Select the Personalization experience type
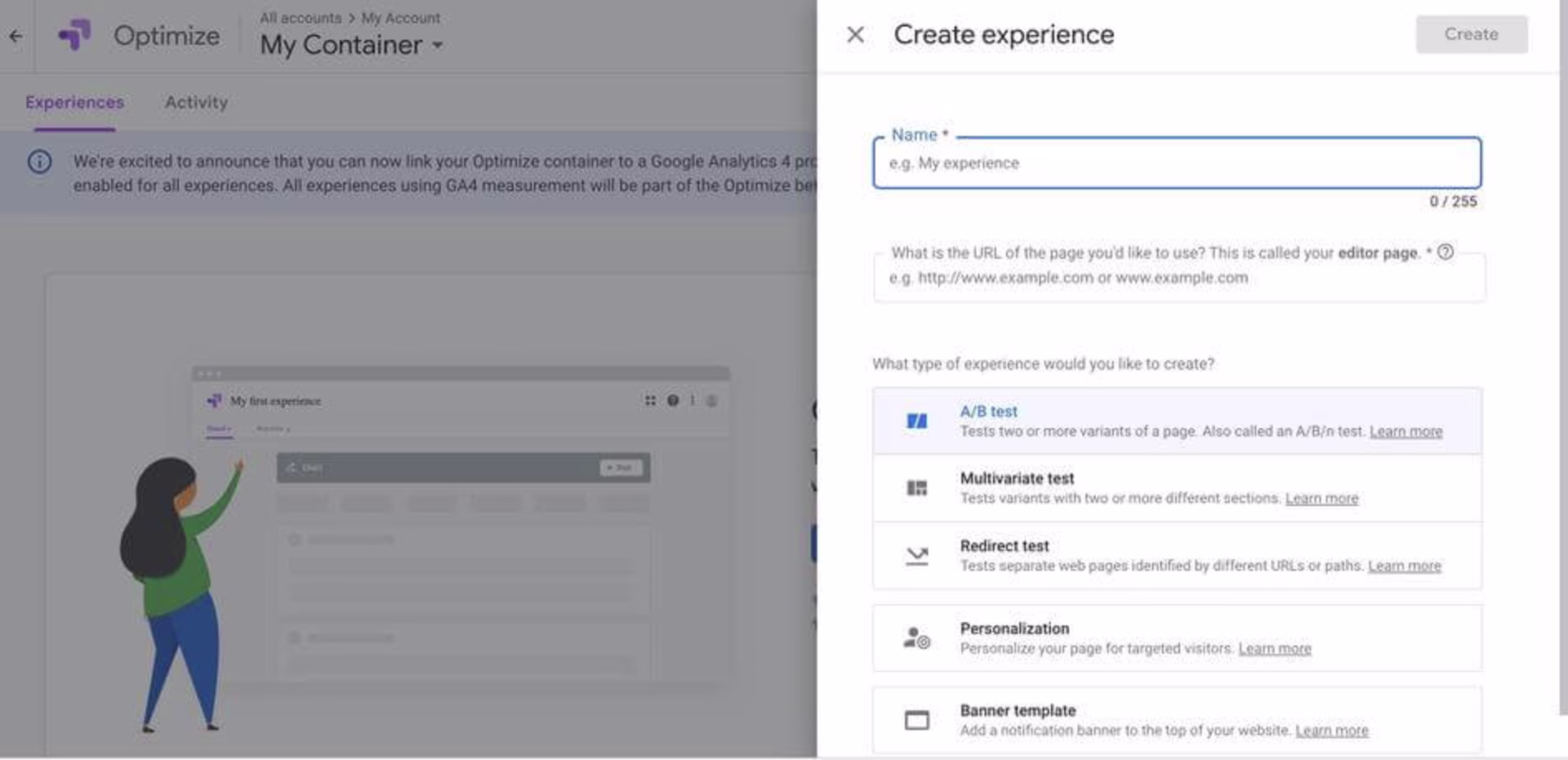Image resolution: width=1568 pixels, height=760 pixels. pyautogui.click(x=1177, y=638)
